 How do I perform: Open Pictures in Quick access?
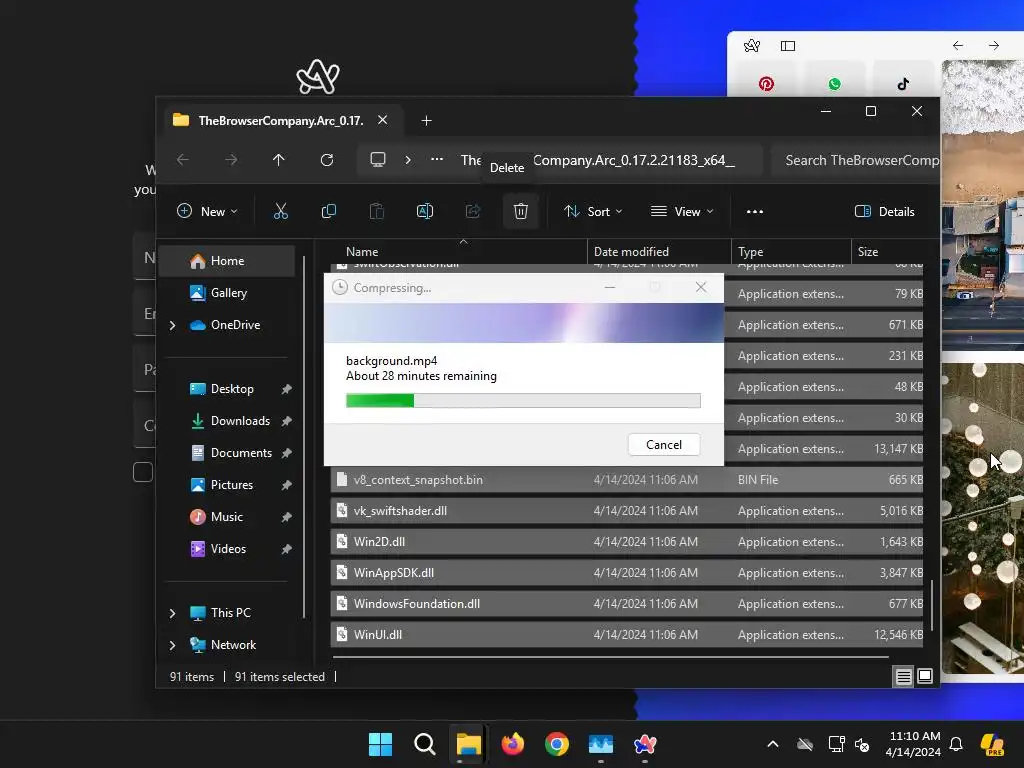[x=227, y=485]
